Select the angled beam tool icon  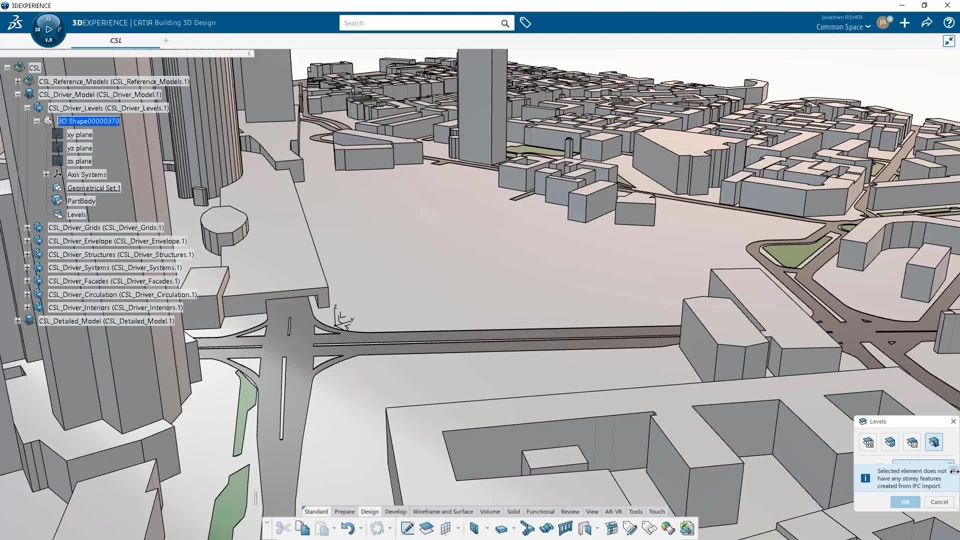(527, 528)
